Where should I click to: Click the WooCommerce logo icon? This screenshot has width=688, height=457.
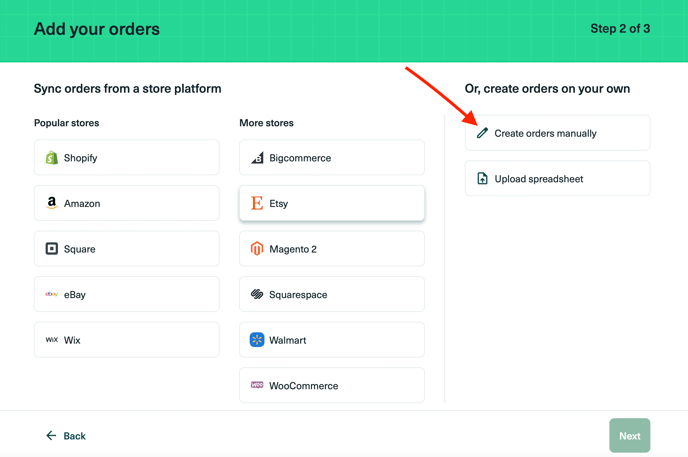[x=257, y=385]
